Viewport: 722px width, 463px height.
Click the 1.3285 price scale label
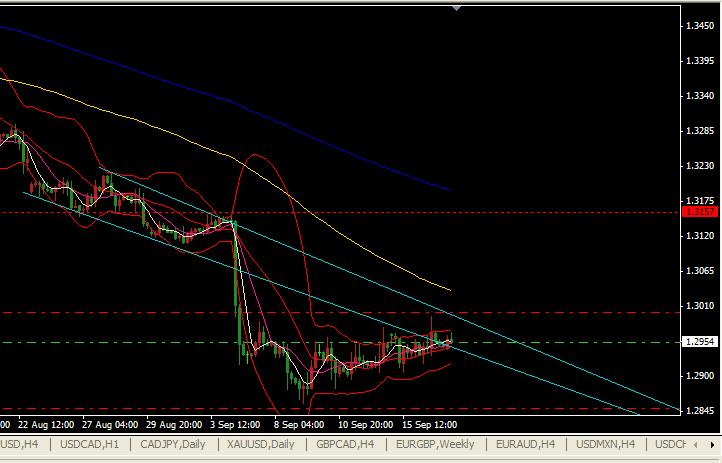tap(700, 131)
